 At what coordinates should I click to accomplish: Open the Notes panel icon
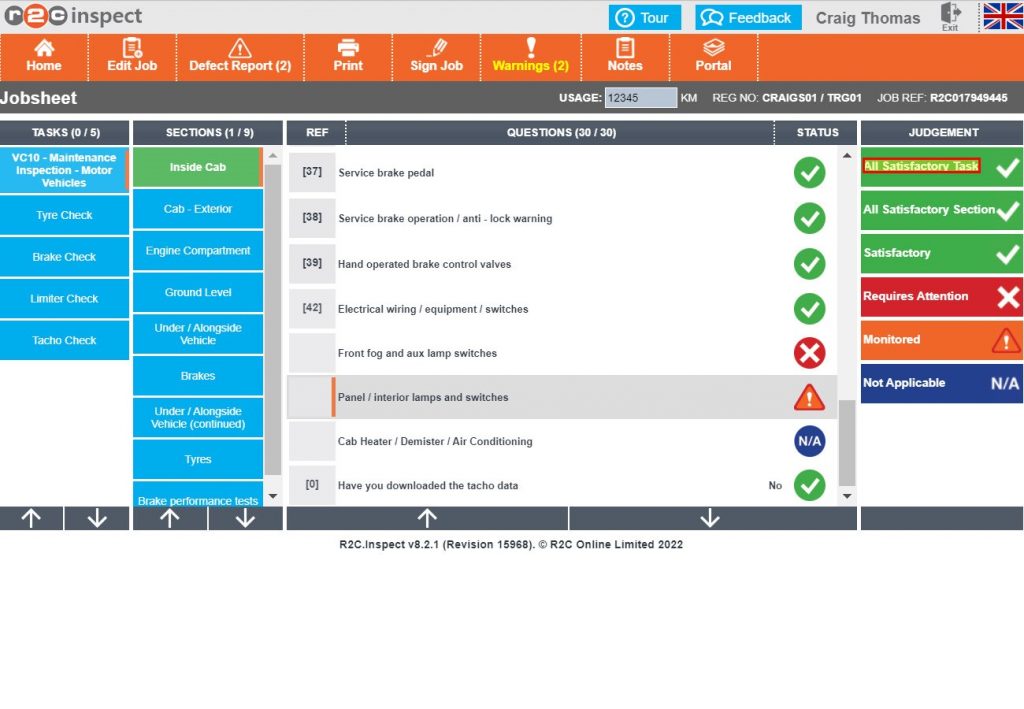625,58
